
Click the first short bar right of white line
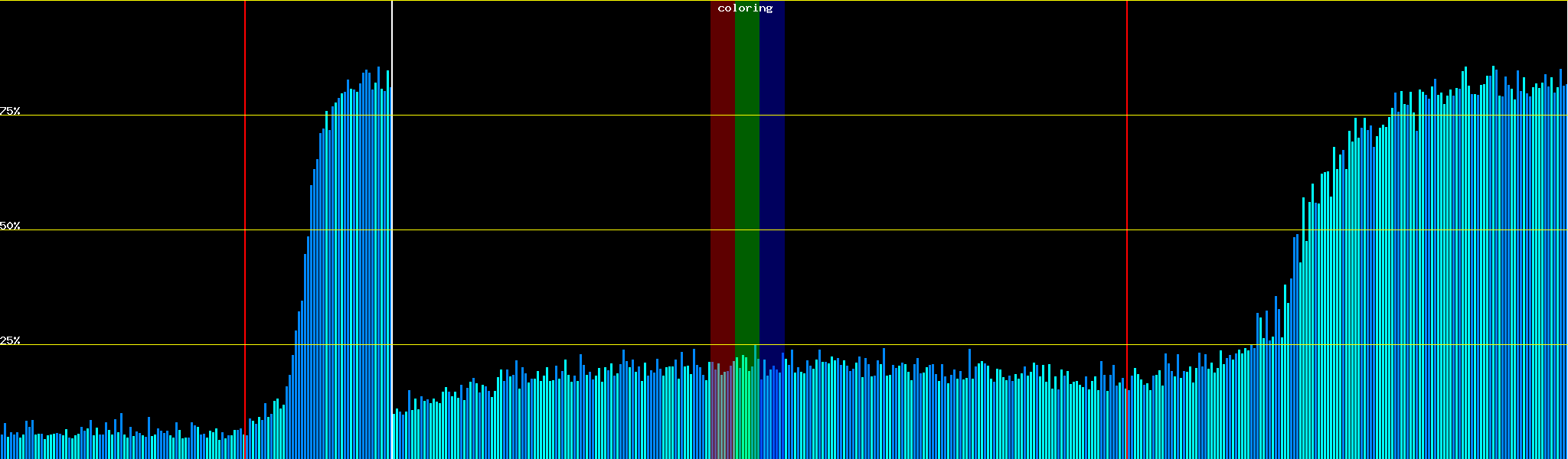click(394, 436)
